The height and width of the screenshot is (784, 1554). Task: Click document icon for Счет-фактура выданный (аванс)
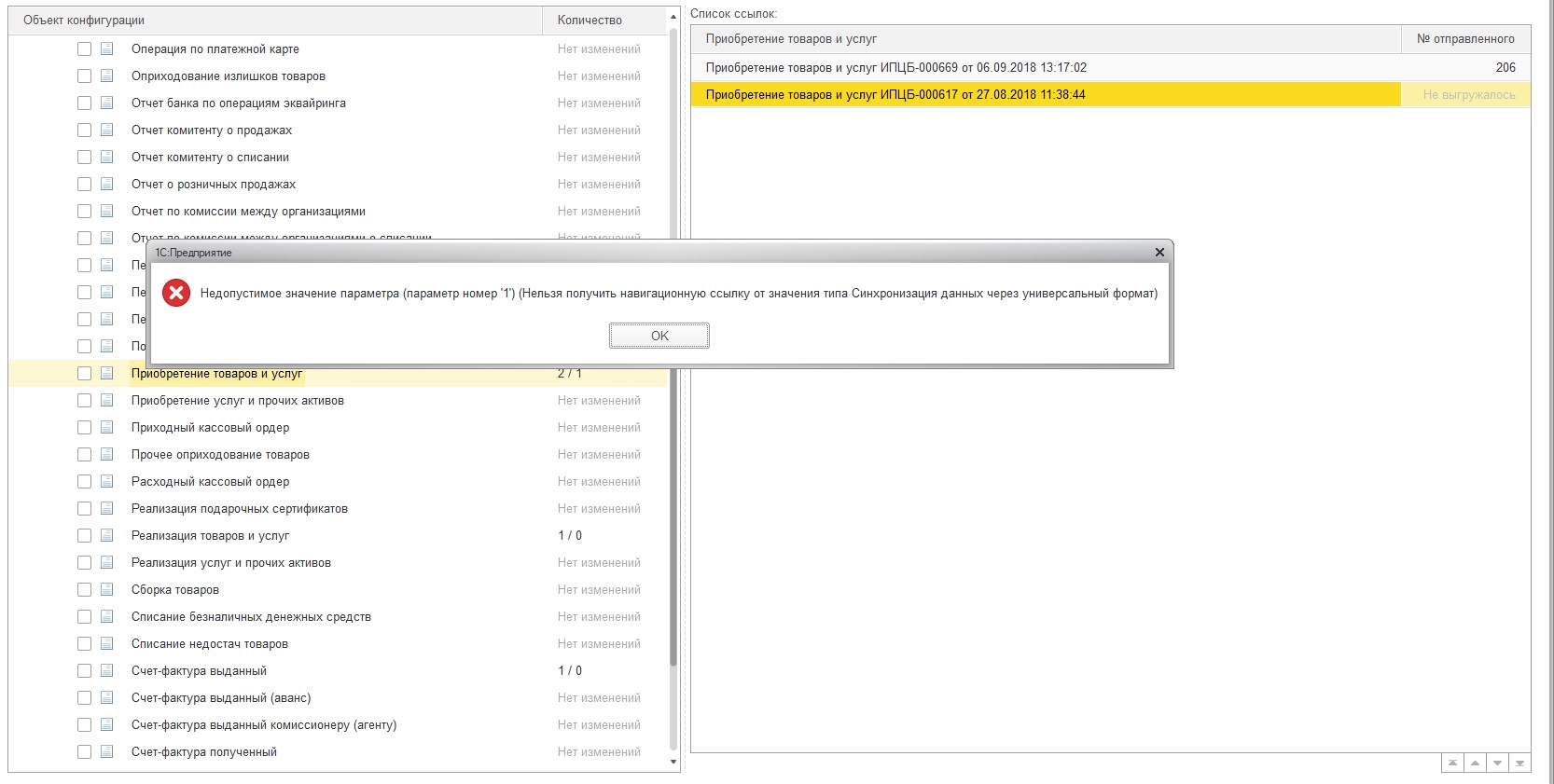coord(107,697)
